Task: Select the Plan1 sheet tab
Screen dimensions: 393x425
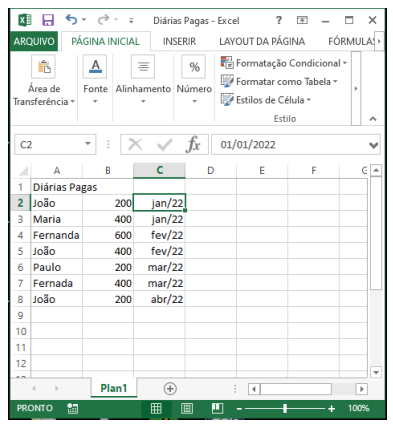Action: tap(114, 388)
